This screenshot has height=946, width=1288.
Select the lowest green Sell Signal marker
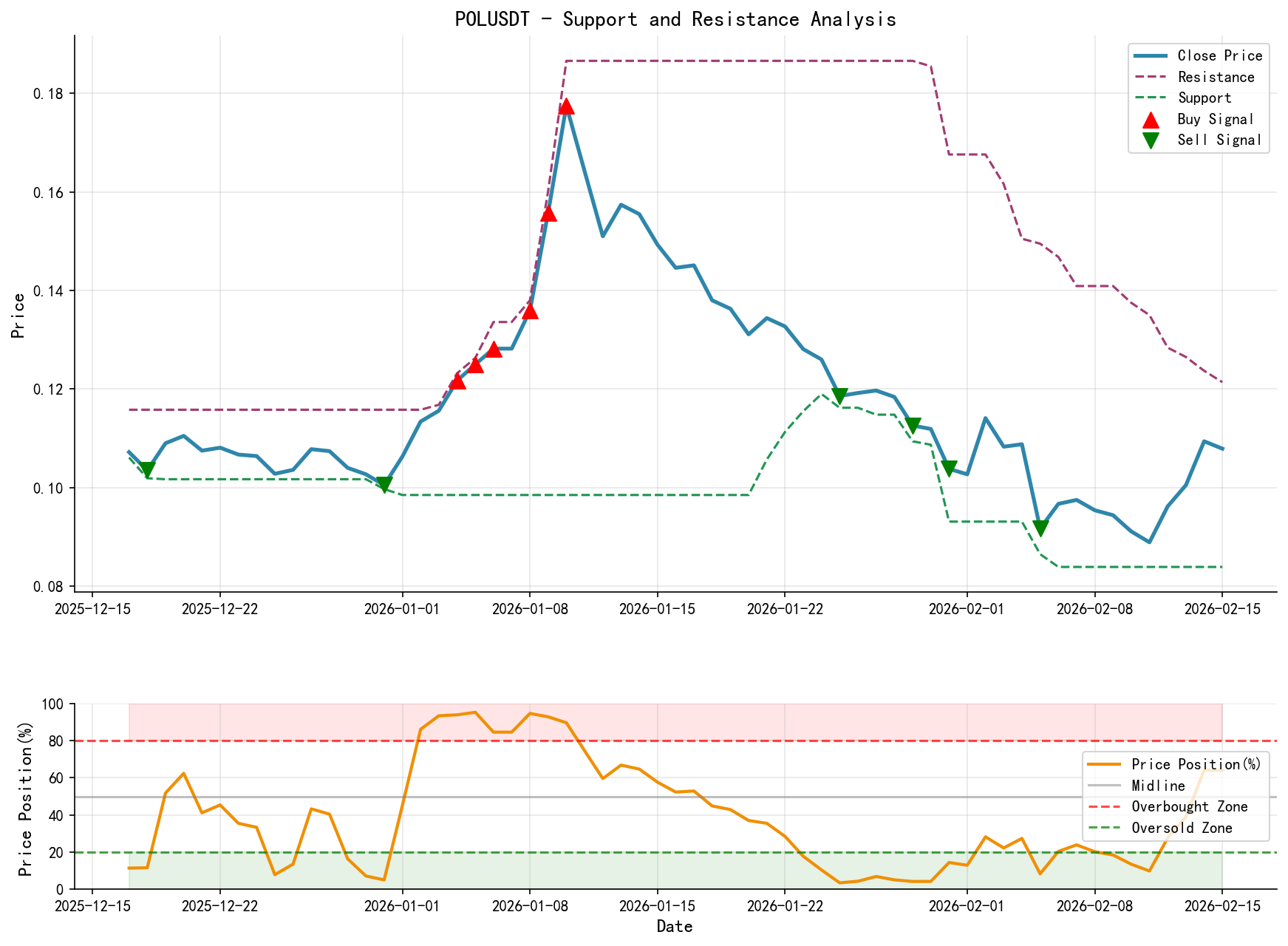(x=1040, y=526)
